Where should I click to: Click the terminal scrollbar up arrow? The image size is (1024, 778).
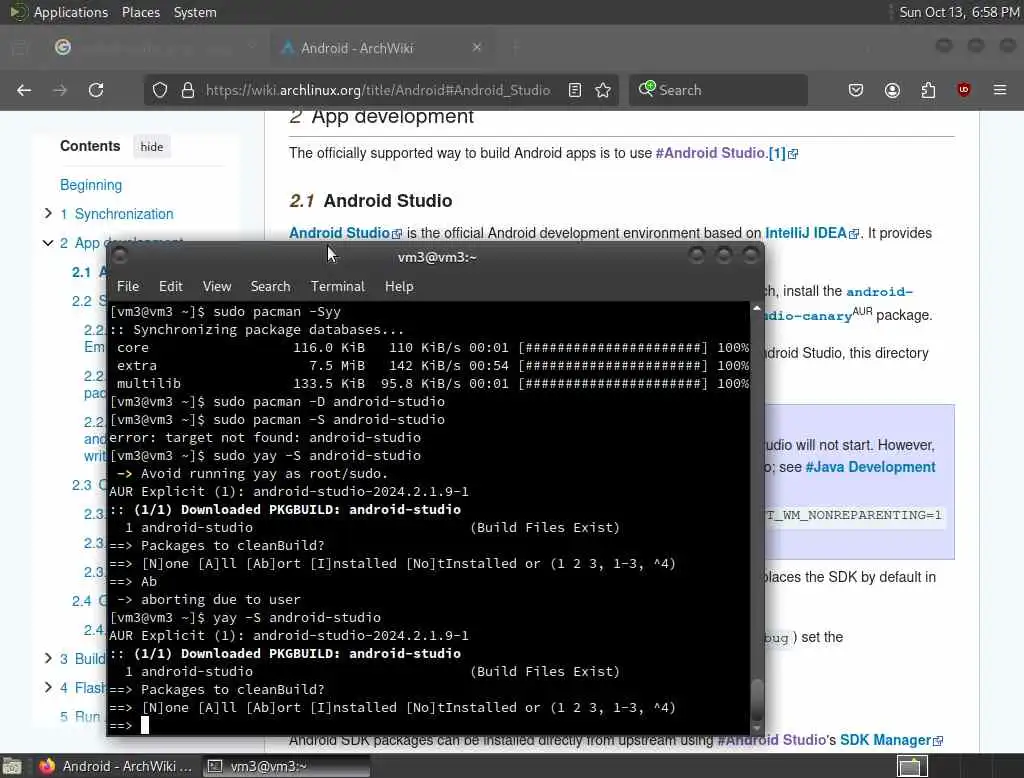[757, 308]
